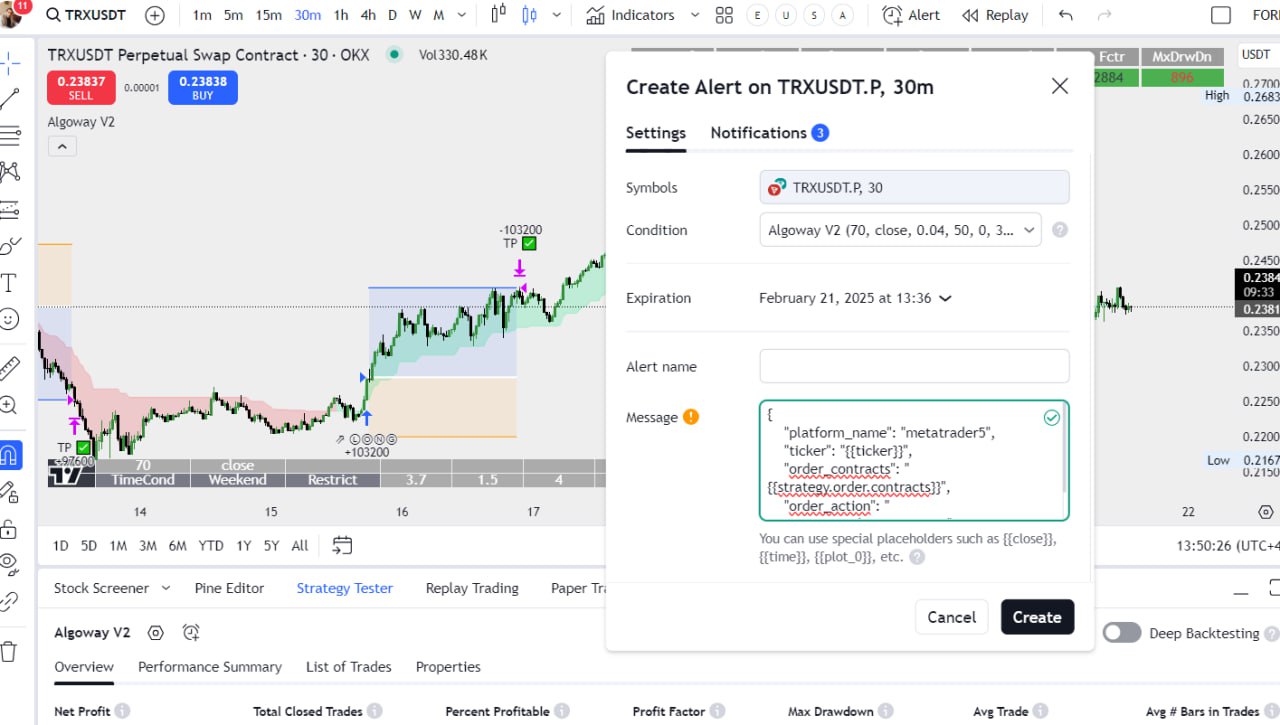1280x725 pixels.
Task: Click the go-to-date calendar icon
Action: [342, 546]
